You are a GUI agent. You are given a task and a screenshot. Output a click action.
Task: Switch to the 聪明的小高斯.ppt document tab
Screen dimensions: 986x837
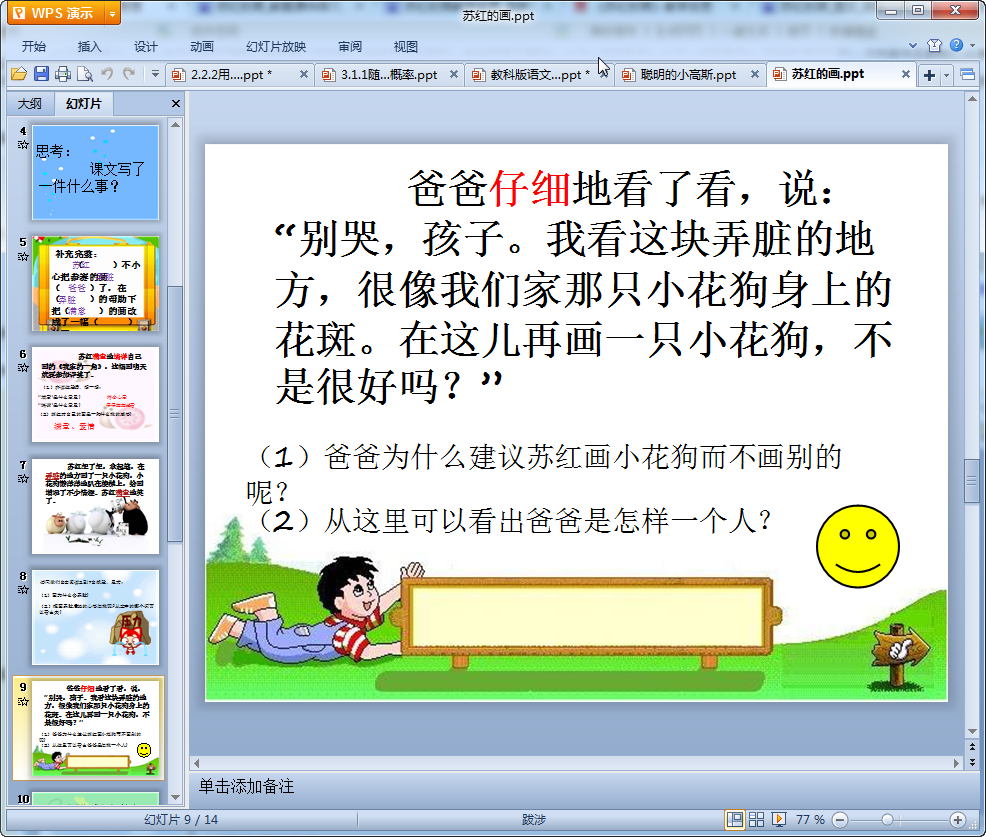pyautogui.click(x=688, y=75)
